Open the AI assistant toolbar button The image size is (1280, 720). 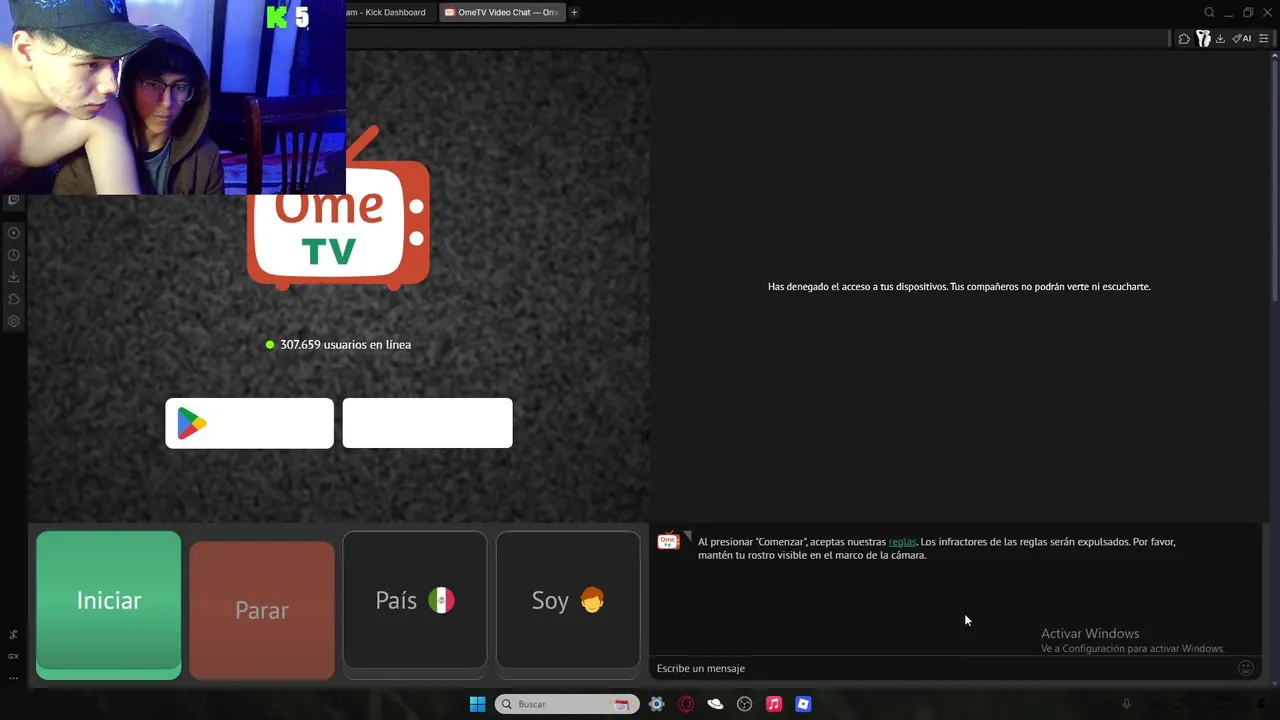tap(1242, 38)
